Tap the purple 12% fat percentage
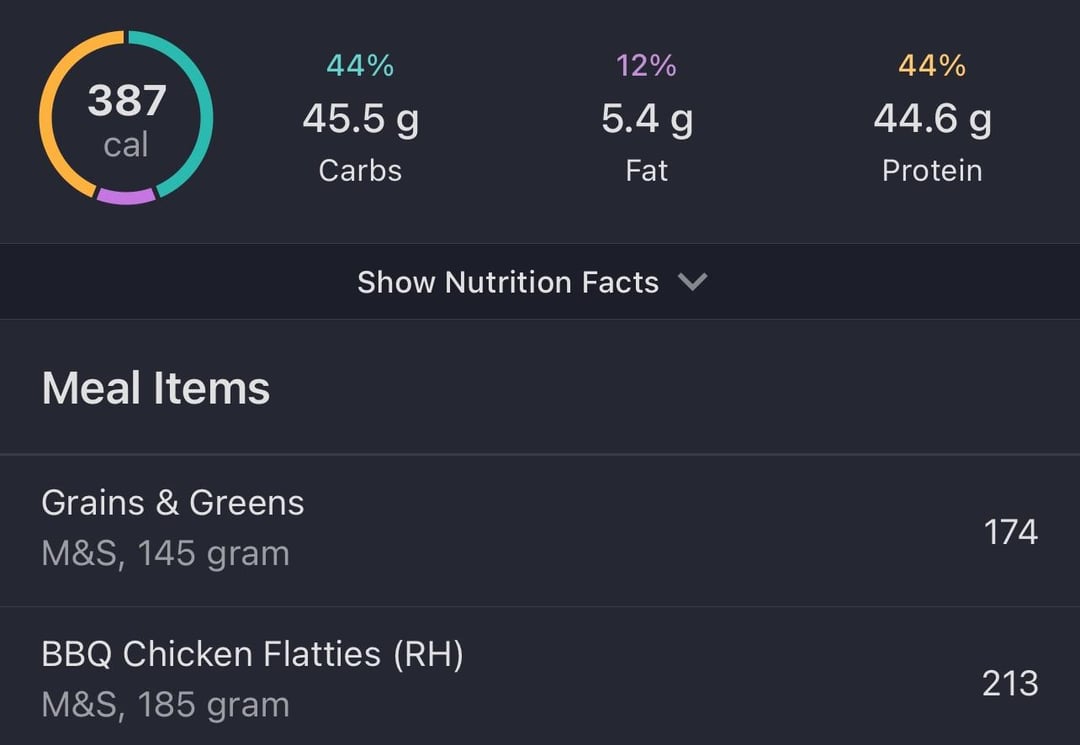The width and height of the screenshot is (1080, 745). [x=646, y=66]
